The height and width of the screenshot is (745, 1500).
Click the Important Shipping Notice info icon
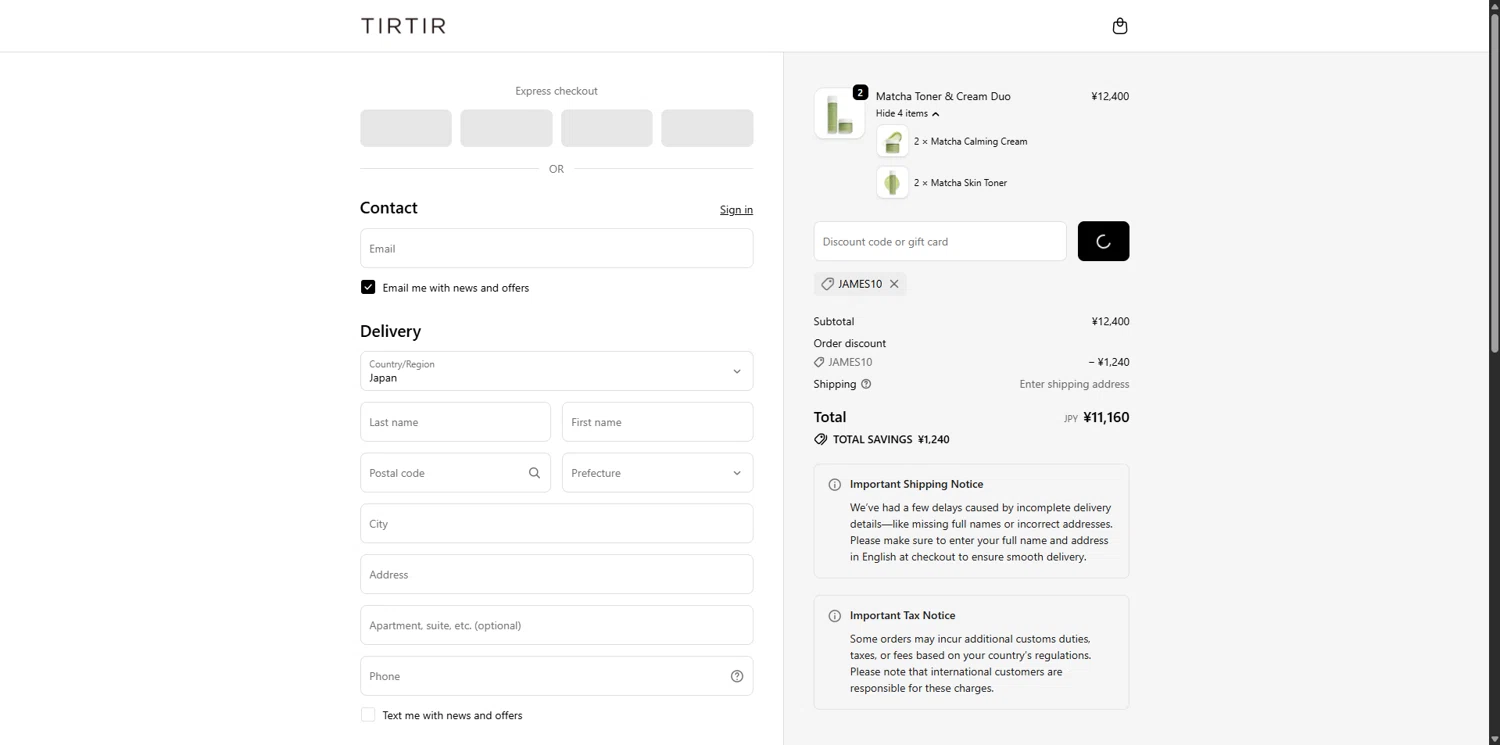point(835,485)
